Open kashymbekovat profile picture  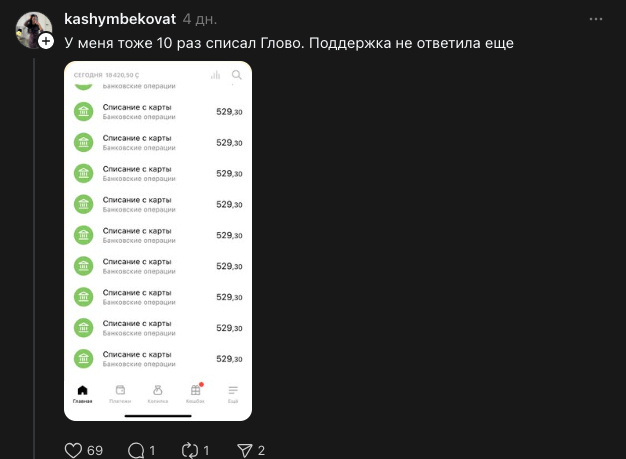(34, 30)
